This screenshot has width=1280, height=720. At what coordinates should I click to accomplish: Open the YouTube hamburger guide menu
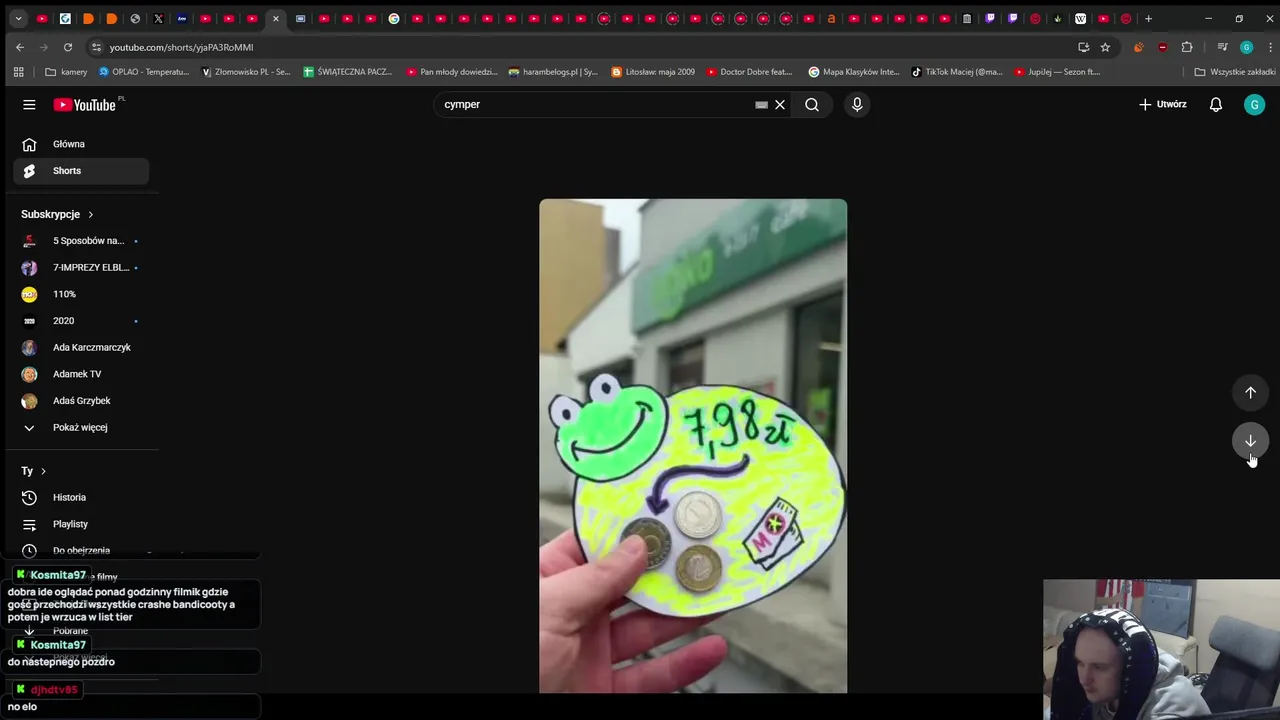pos(29,104)
